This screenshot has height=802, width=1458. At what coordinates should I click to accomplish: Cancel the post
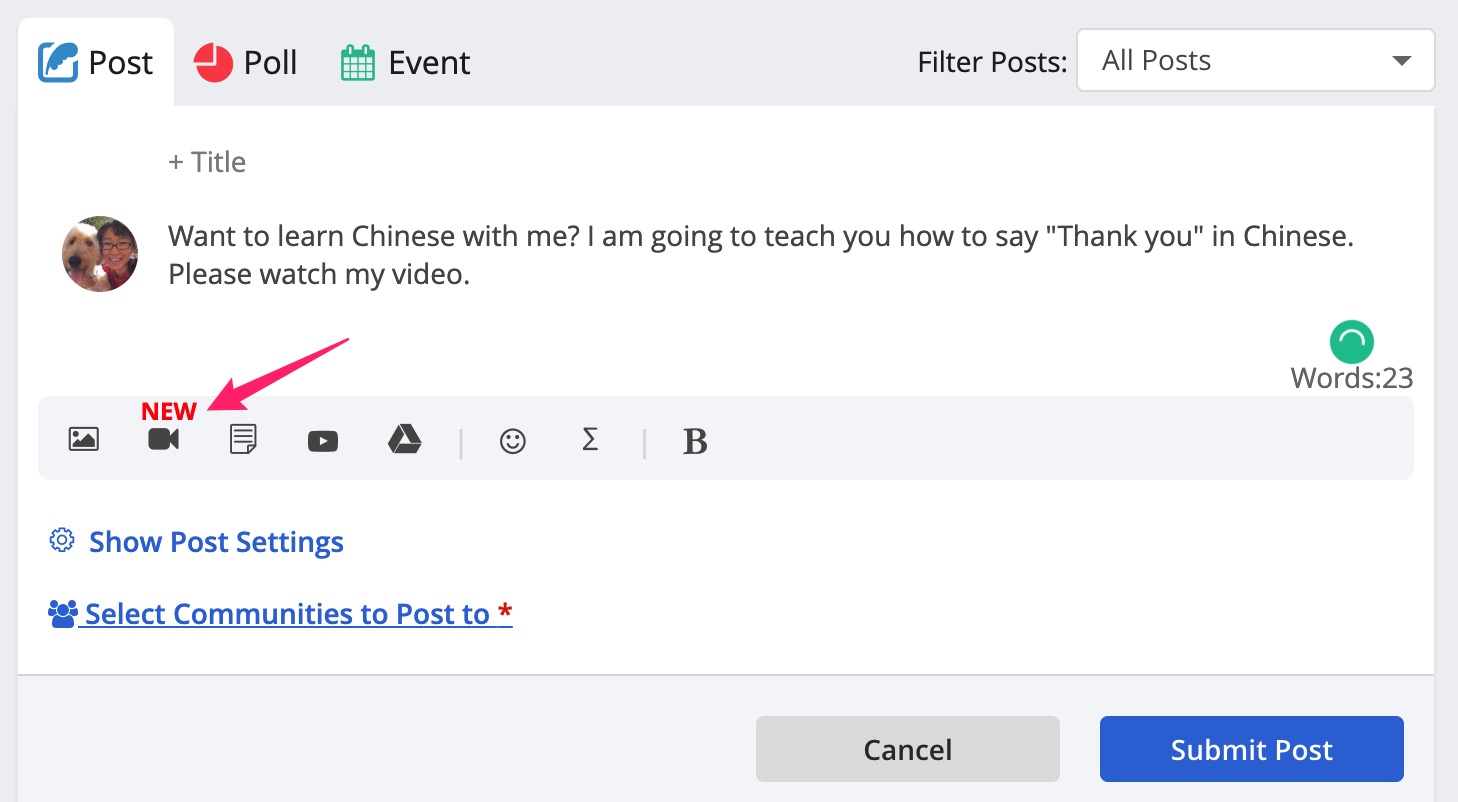click(x=908, y=749)
